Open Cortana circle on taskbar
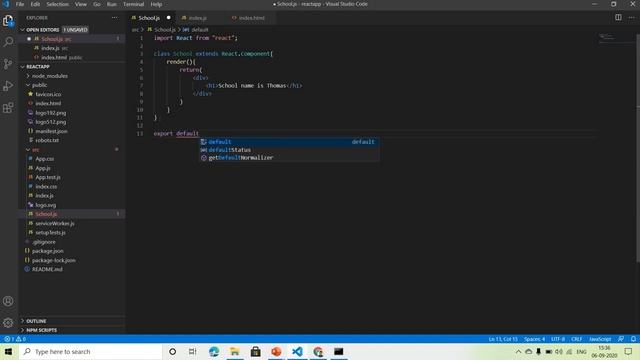 (x=173, y=351)
